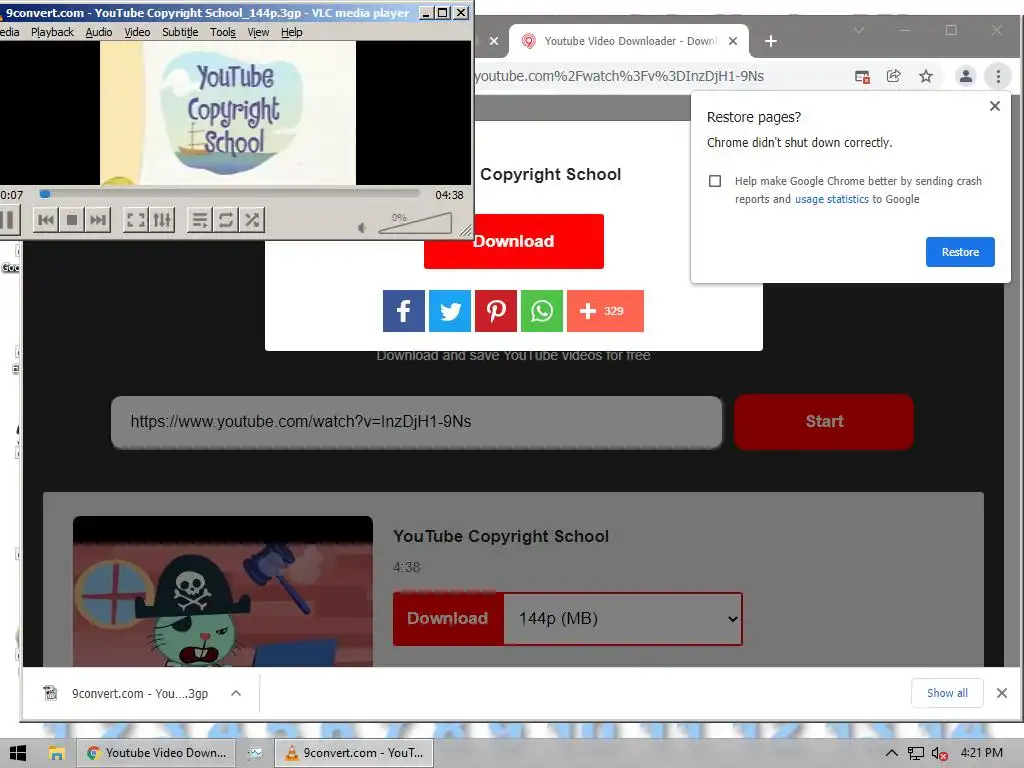The image size is (1024, 768).
Task: Click the red Start button
Action: (824, 422)
